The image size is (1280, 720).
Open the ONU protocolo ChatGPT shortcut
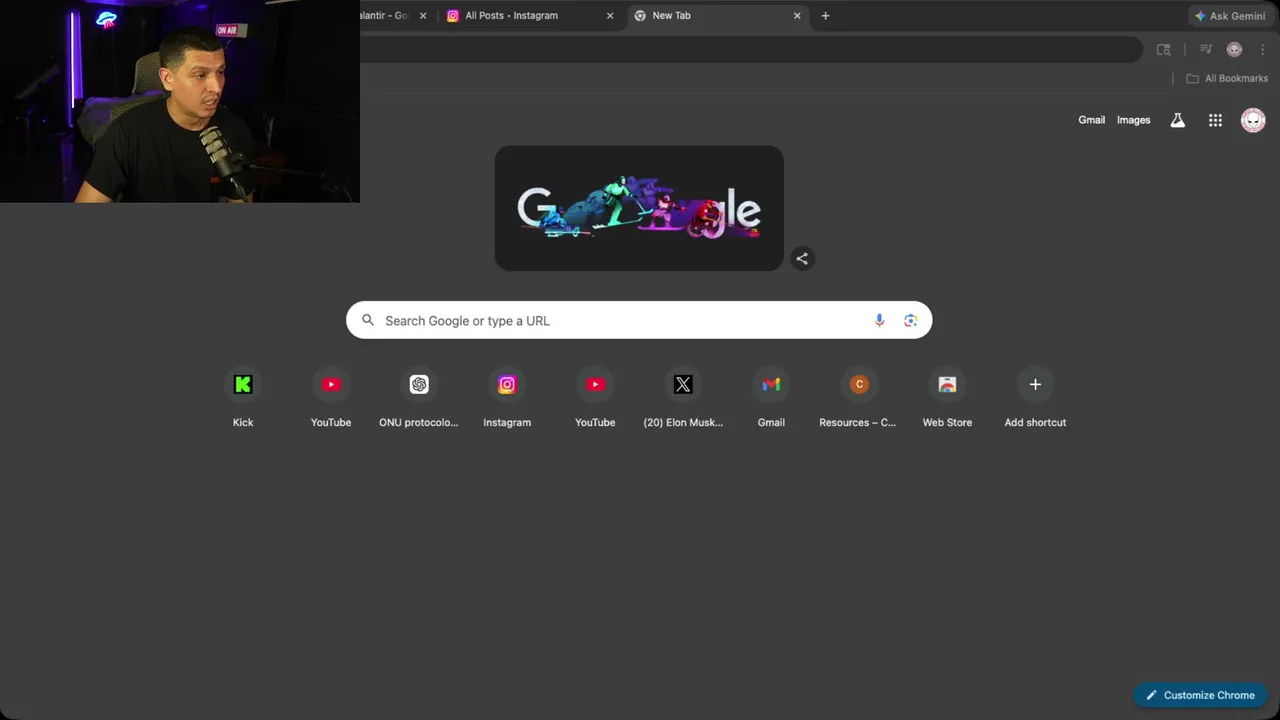tap(419, 397)
